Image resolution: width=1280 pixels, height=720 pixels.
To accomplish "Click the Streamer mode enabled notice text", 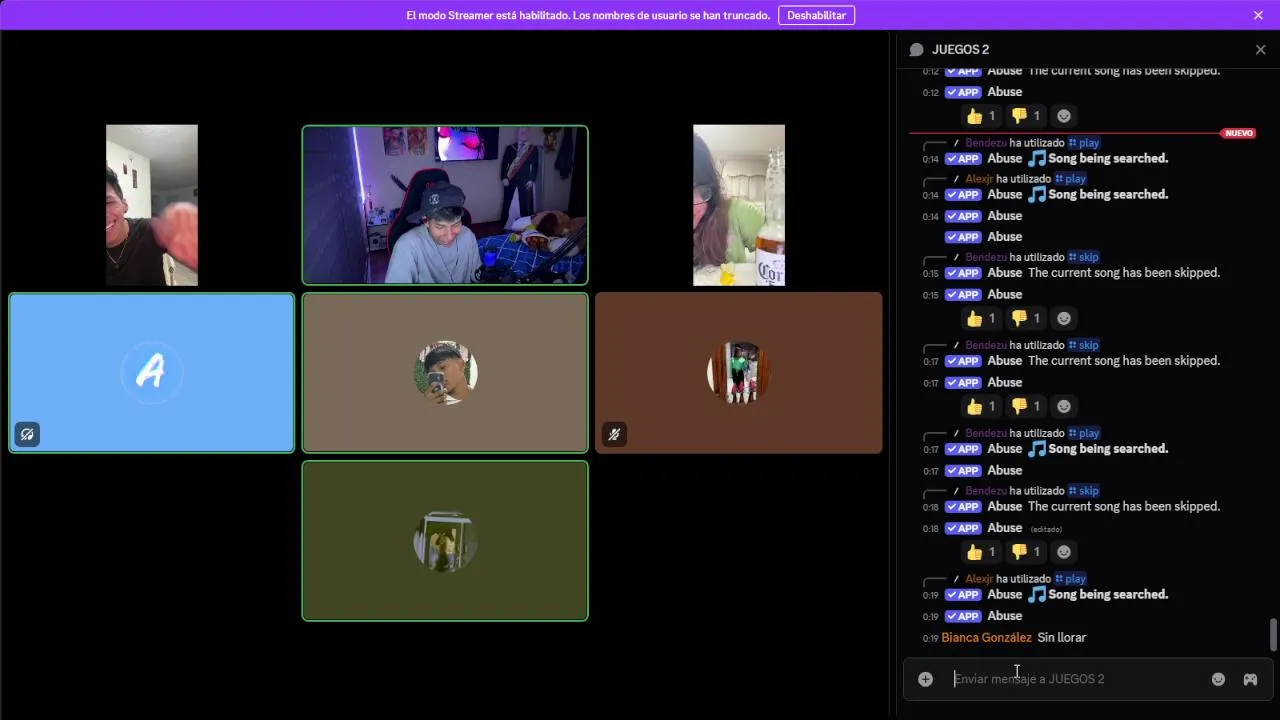I will click(588, 15).
